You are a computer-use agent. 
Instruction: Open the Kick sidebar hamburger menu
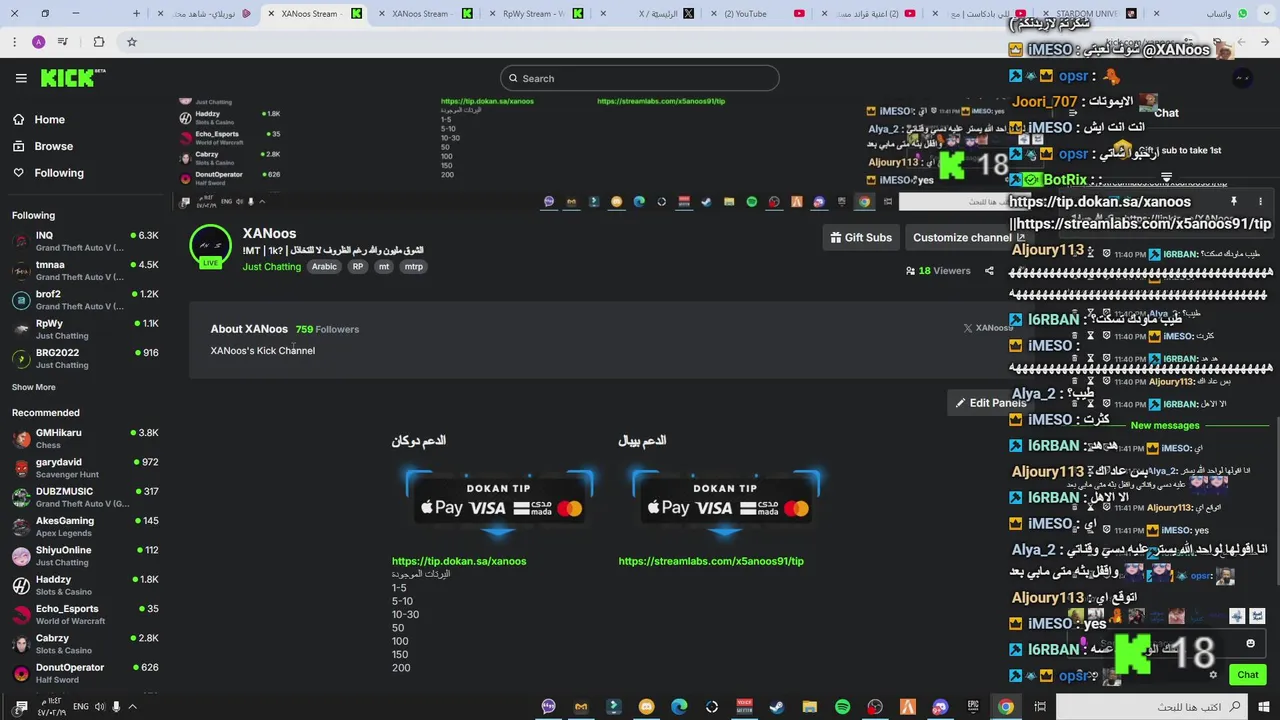pos(21,78)
